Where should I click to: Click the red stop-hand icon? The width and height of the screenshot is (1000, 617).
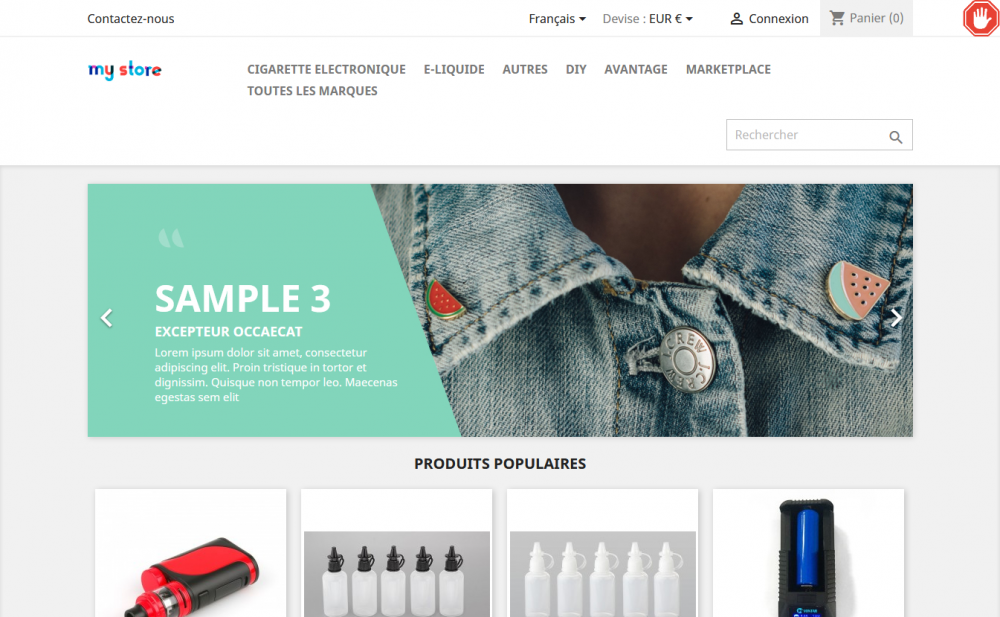tap(981, 18)
